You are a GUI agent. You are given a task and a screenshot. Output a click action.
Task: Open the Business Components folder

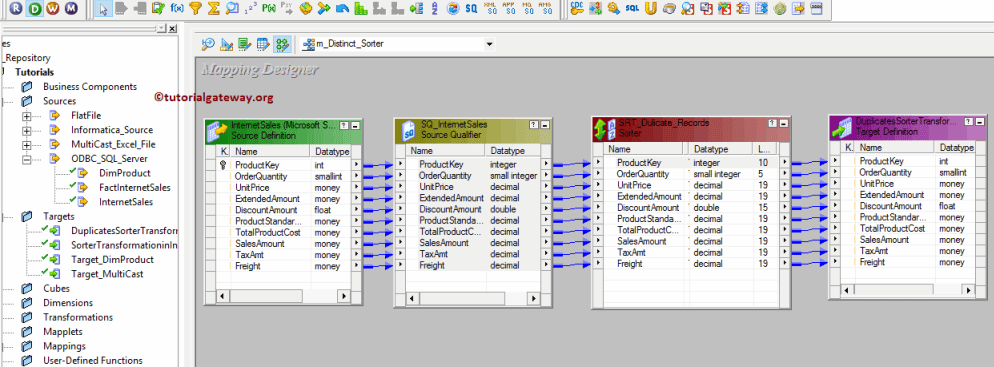point(89,87)
